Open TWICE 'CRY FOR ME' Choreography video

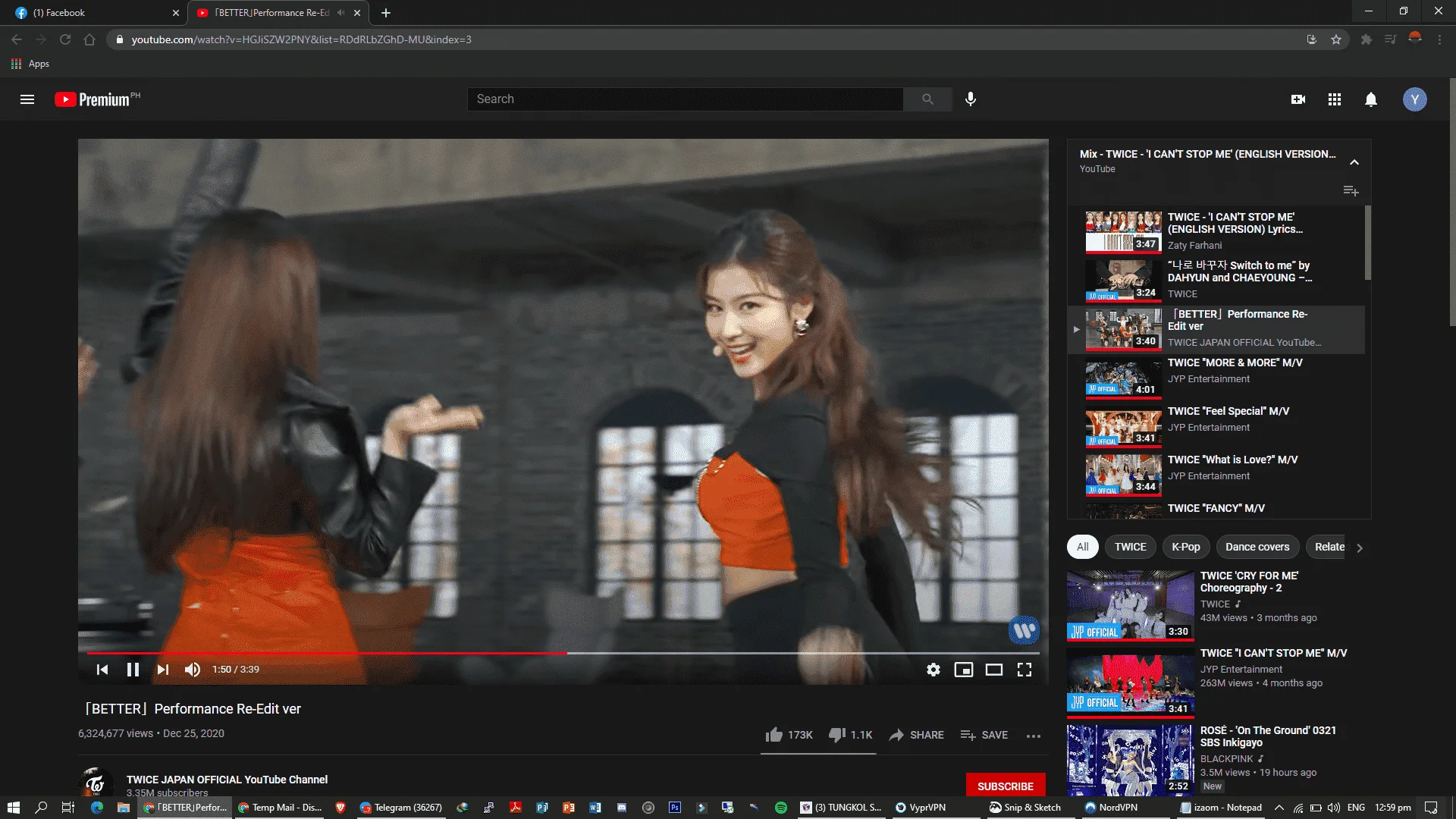pos(1219,605)
